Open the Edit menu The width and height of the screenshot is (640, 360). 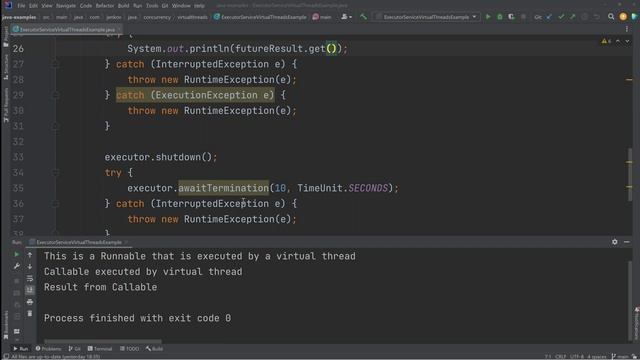33,6
